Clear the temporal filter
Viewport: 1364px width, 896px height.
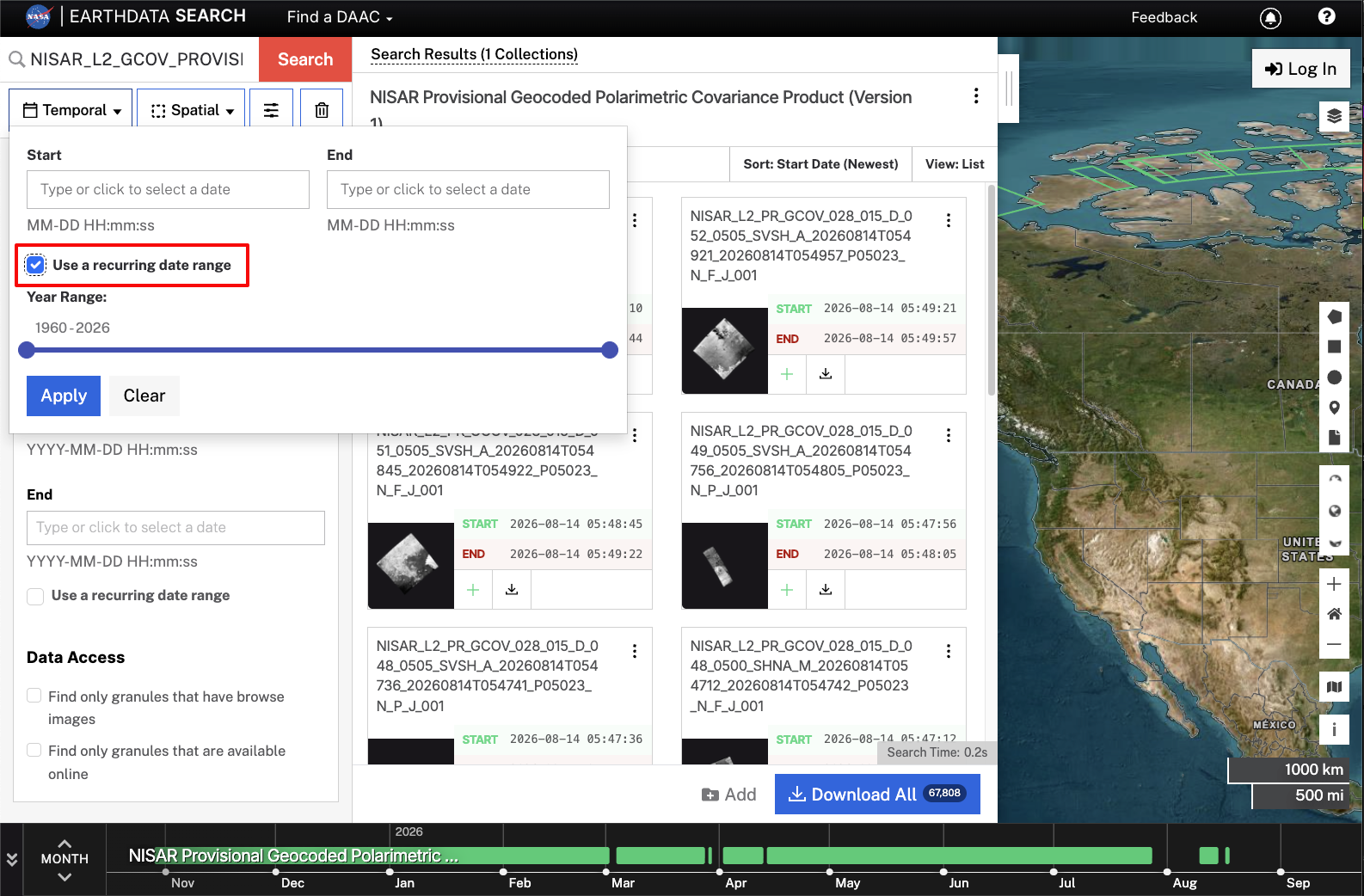(144, 396)
